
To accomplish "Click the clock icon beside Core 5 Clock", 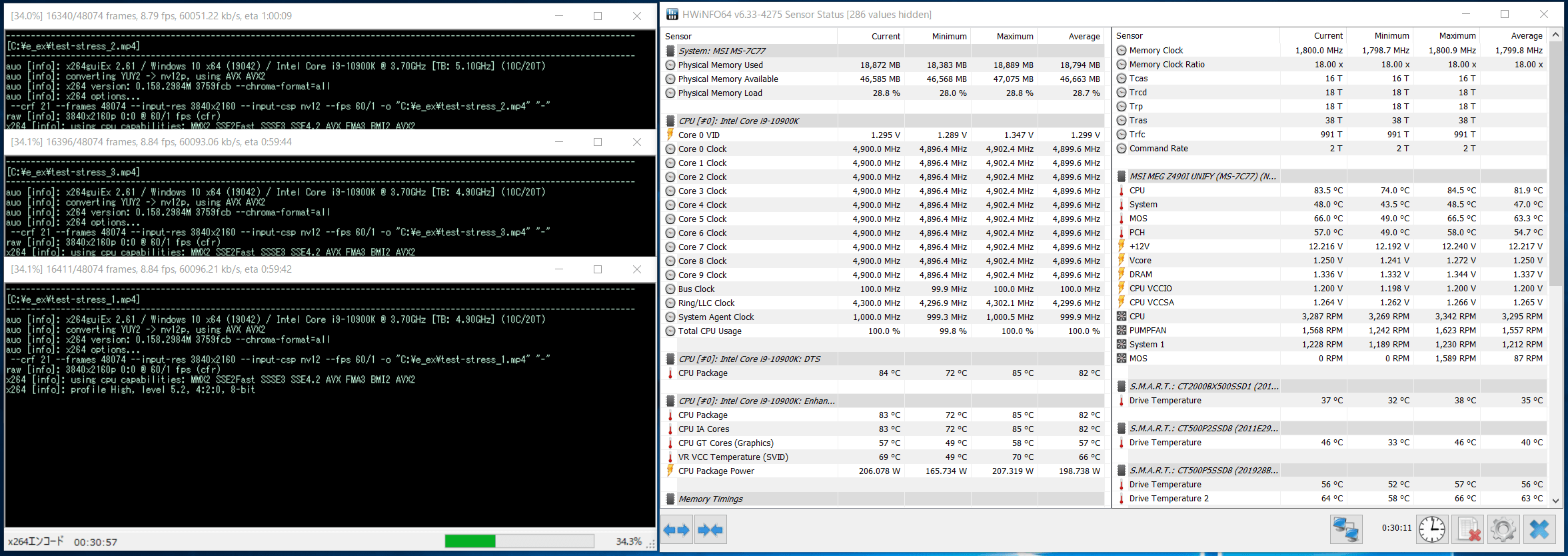I will (670, 219).
